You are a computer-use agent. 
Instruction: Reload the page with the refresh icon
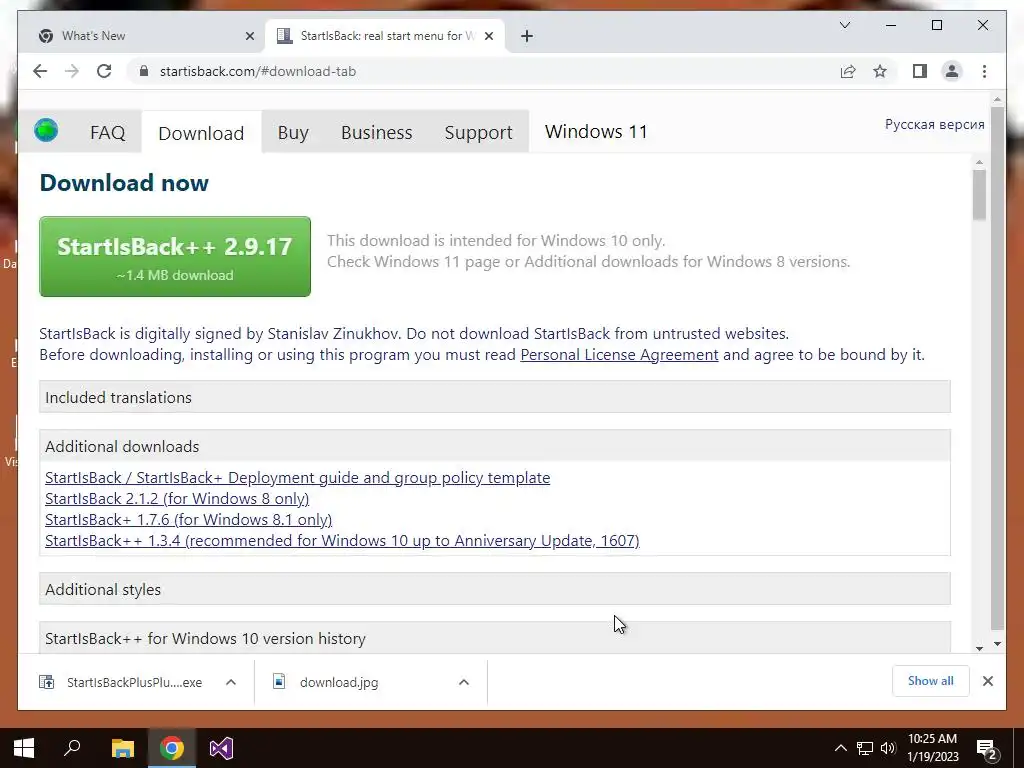click(x=104, y=71)
